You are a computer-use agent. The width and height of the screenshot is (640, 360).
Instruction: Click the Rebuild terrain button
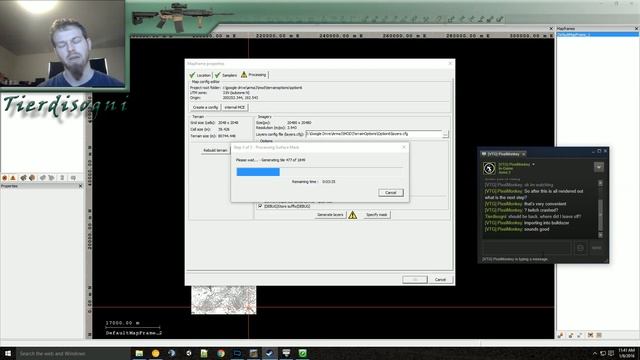(215, 150)
